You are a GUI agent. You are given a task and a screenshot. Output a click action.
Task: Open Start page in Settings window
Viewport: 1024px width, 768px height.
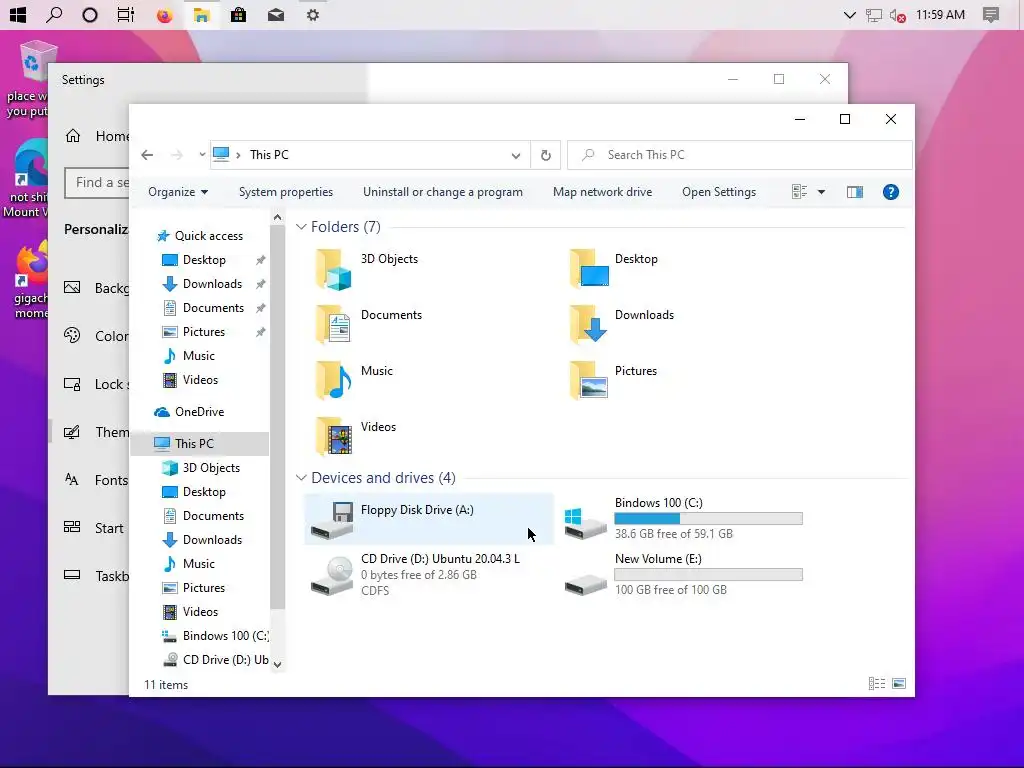[95, 528]
